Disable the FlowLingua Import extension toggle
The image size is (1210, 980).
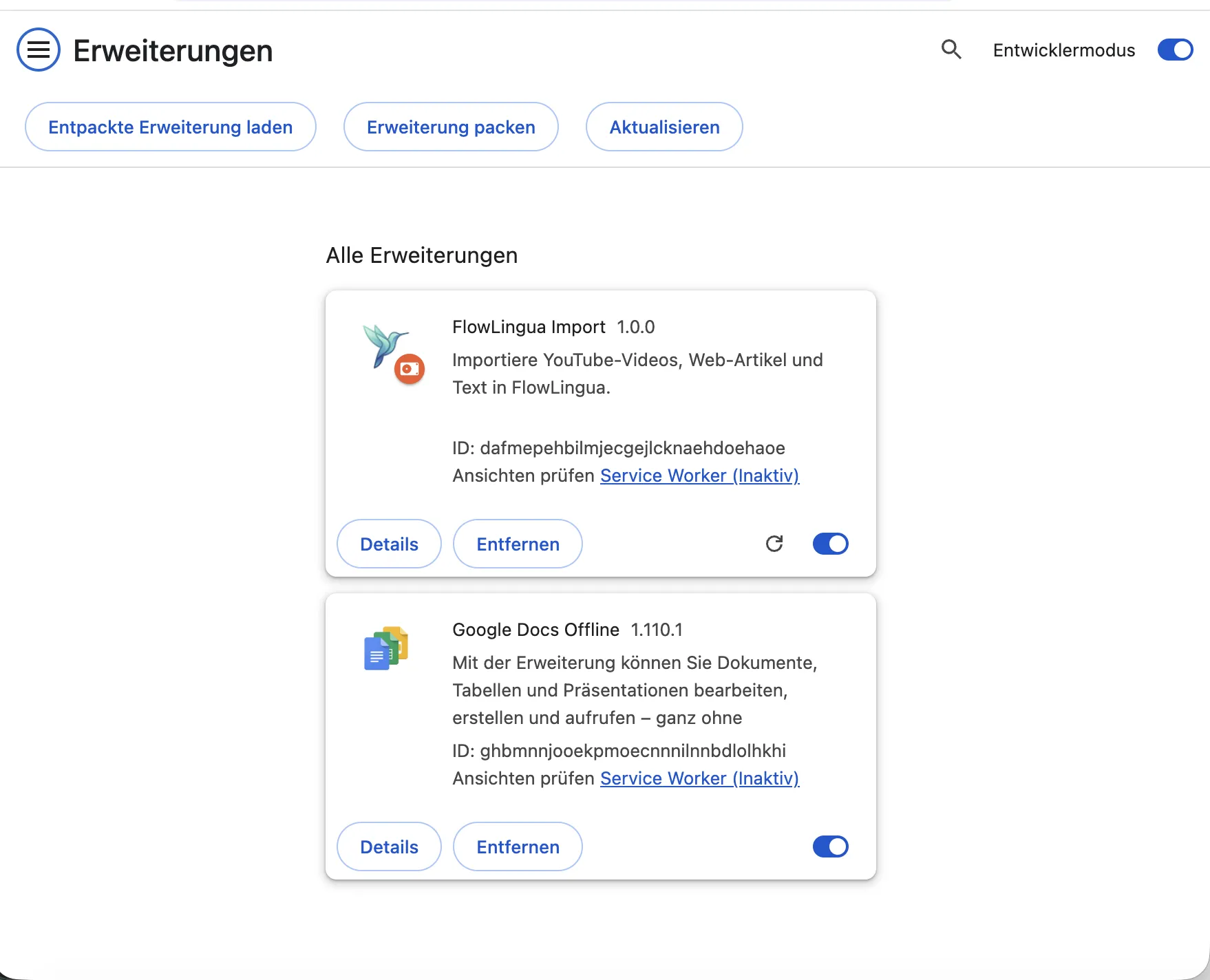click(830, 544)
